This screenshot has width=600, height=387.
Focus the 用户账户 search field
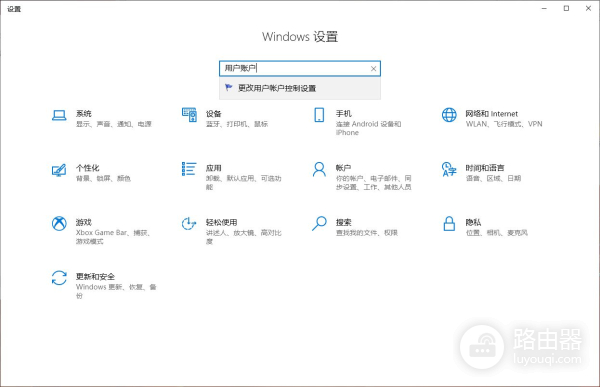tap(300, 69)
